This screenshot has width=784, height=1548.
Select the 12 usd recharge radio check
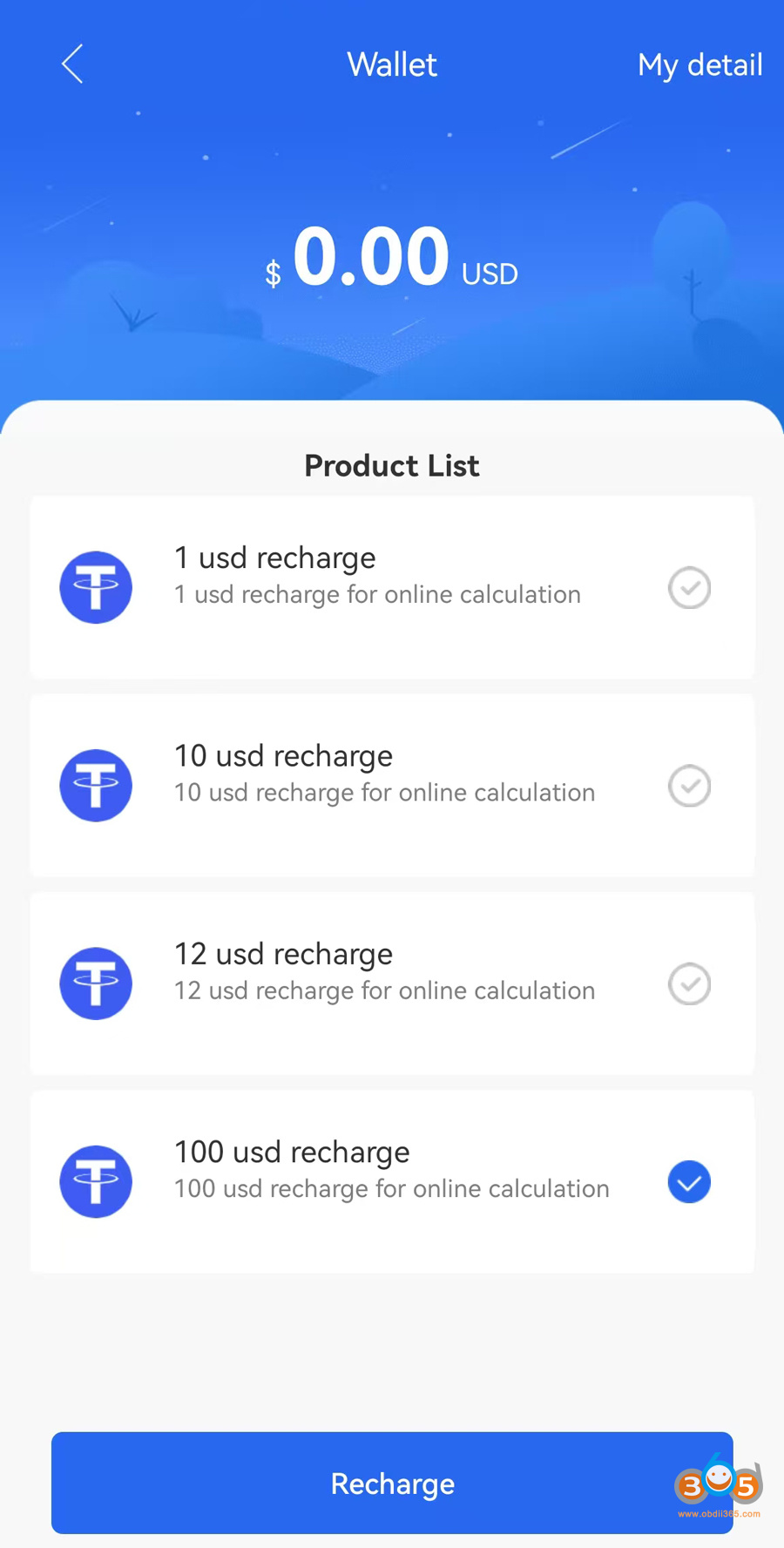pyautogui.click(x=689, y=984)
